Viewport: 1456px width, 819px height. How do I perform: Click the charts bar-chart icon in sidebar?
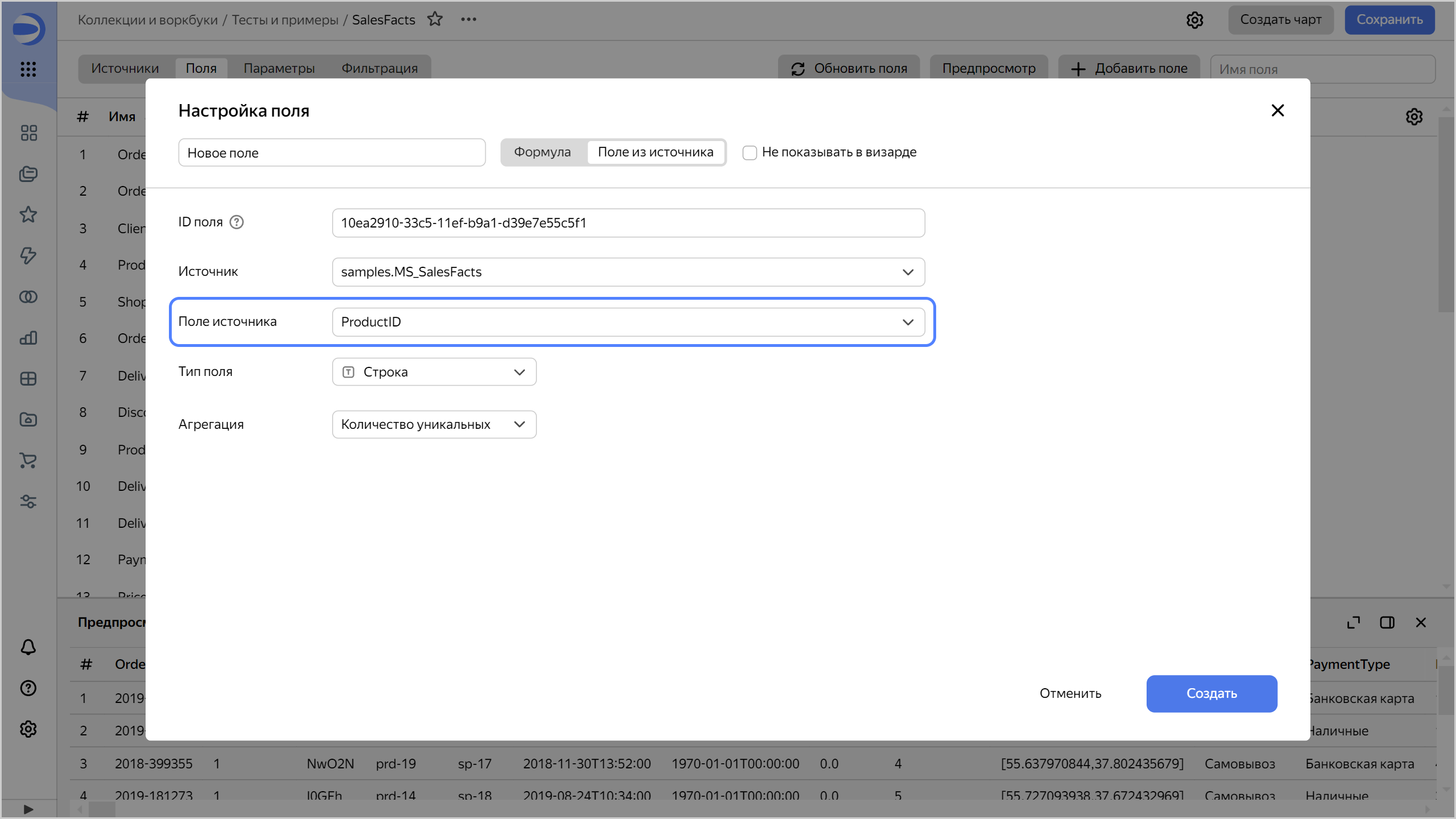click(28, 338)
